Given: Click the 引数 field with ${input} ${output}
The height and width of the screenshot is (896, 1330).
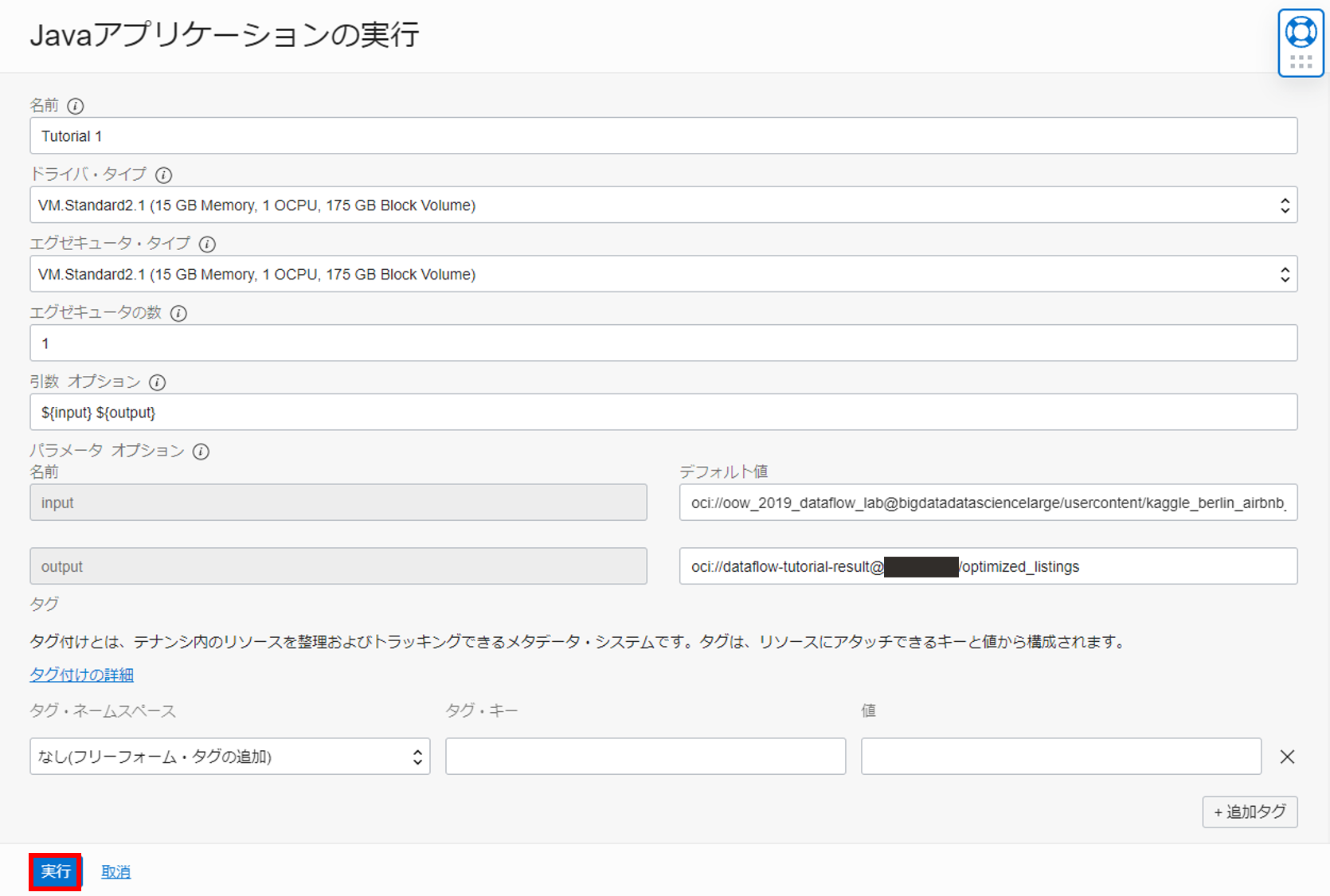Looking at the screenshot, I should coord(663,413).
